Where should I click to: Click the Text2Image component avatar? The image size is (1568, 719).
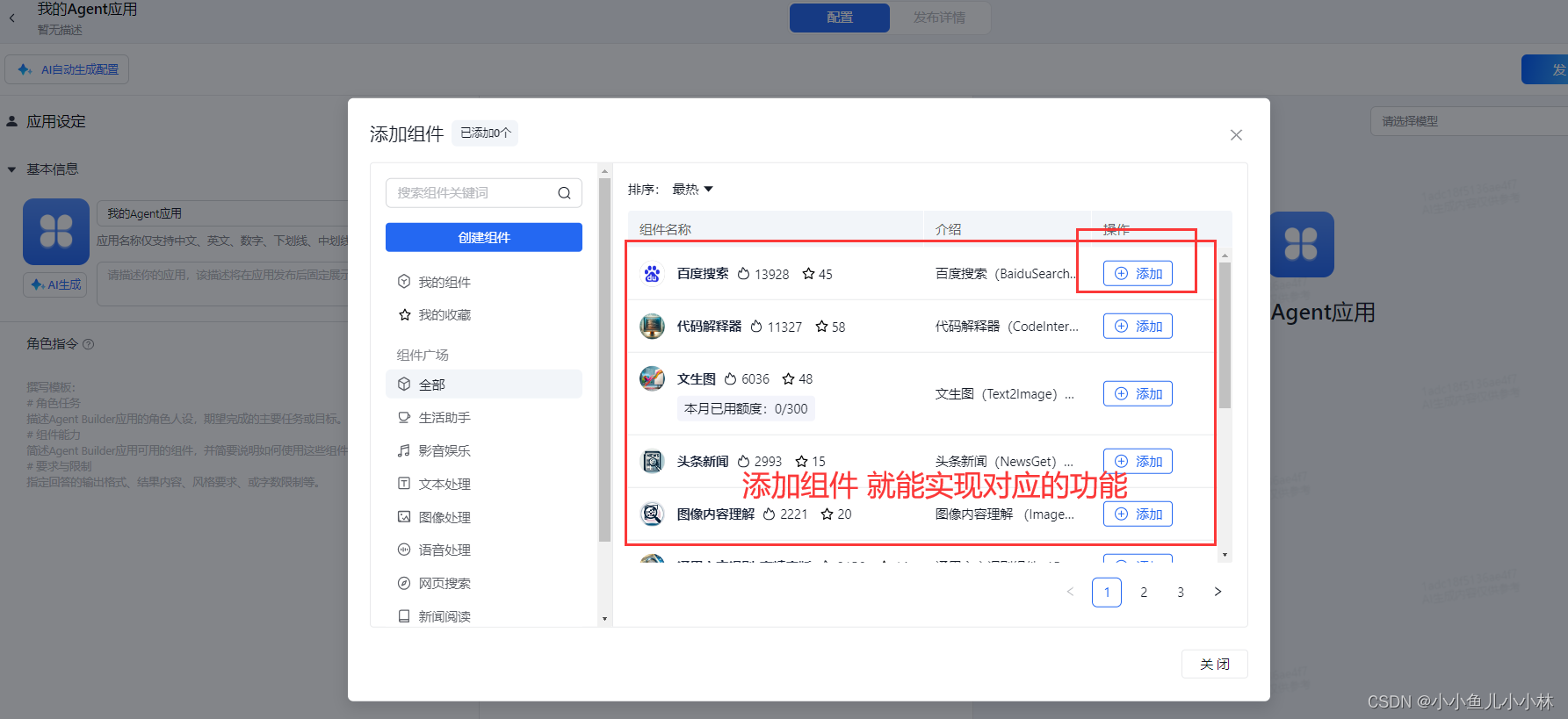tap(652, 378)
